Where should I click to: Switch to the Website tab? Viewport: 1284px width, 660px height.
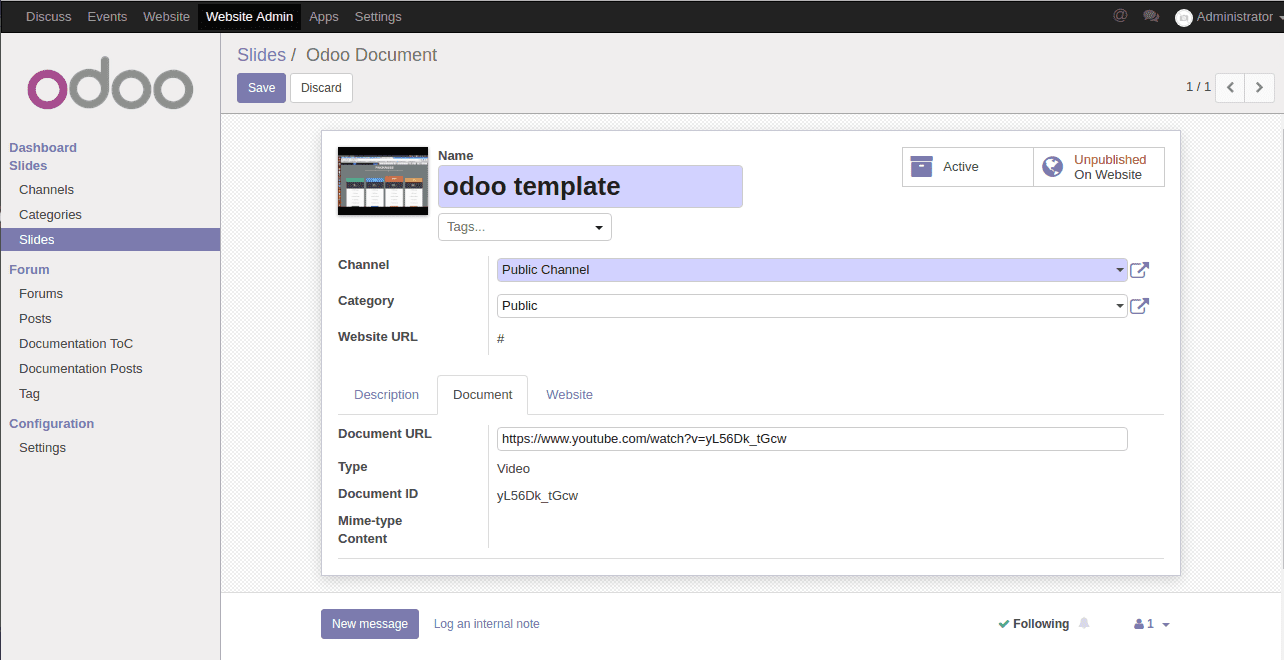click(569, 395)
